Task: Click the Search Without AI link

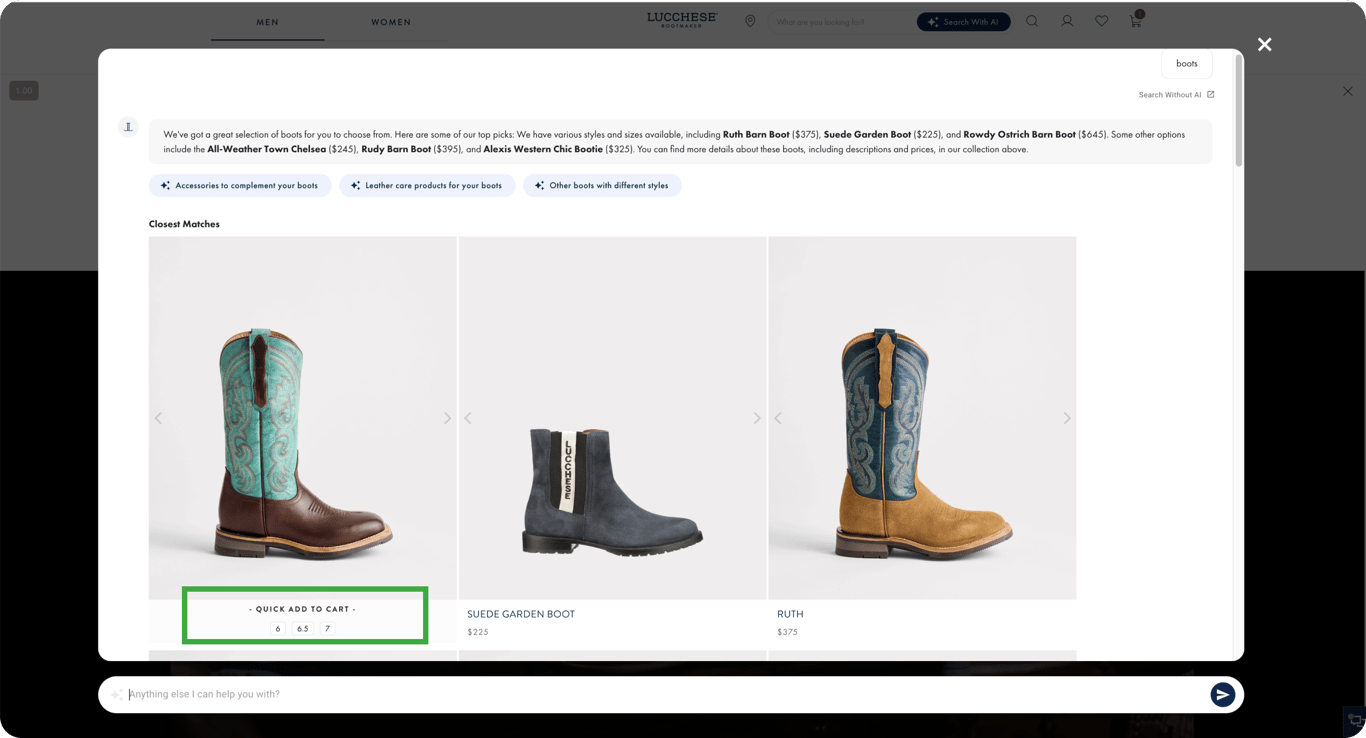Action: (1176, 95)
